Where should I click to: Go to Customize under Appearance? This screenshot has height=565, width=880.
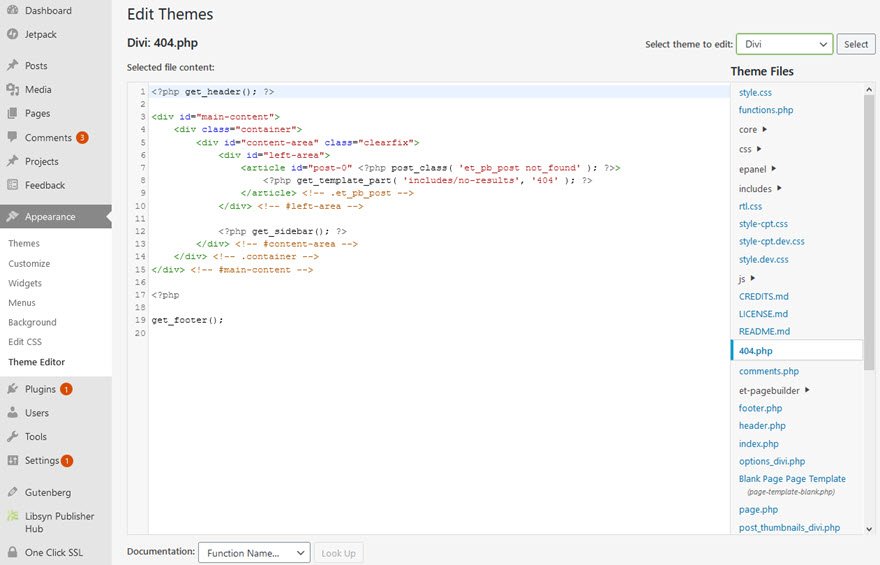point(29,264)
